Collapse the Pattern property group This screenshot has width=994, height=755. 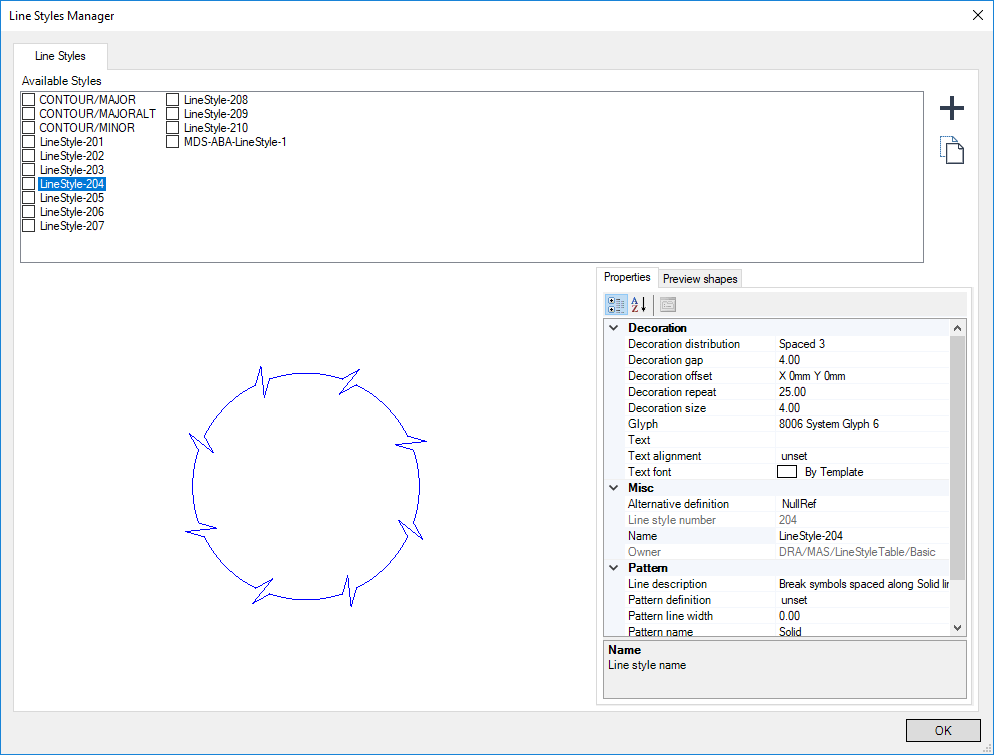(x=613, y=568)
